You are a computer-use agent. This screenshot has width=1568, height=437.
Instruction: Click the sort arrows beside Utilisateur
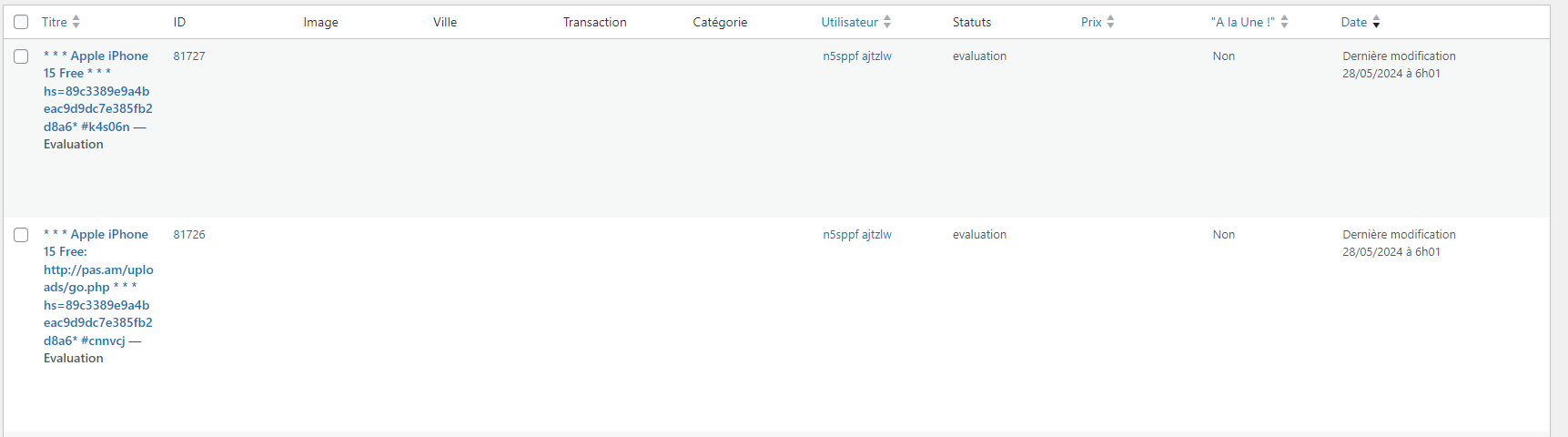(887, 22)
